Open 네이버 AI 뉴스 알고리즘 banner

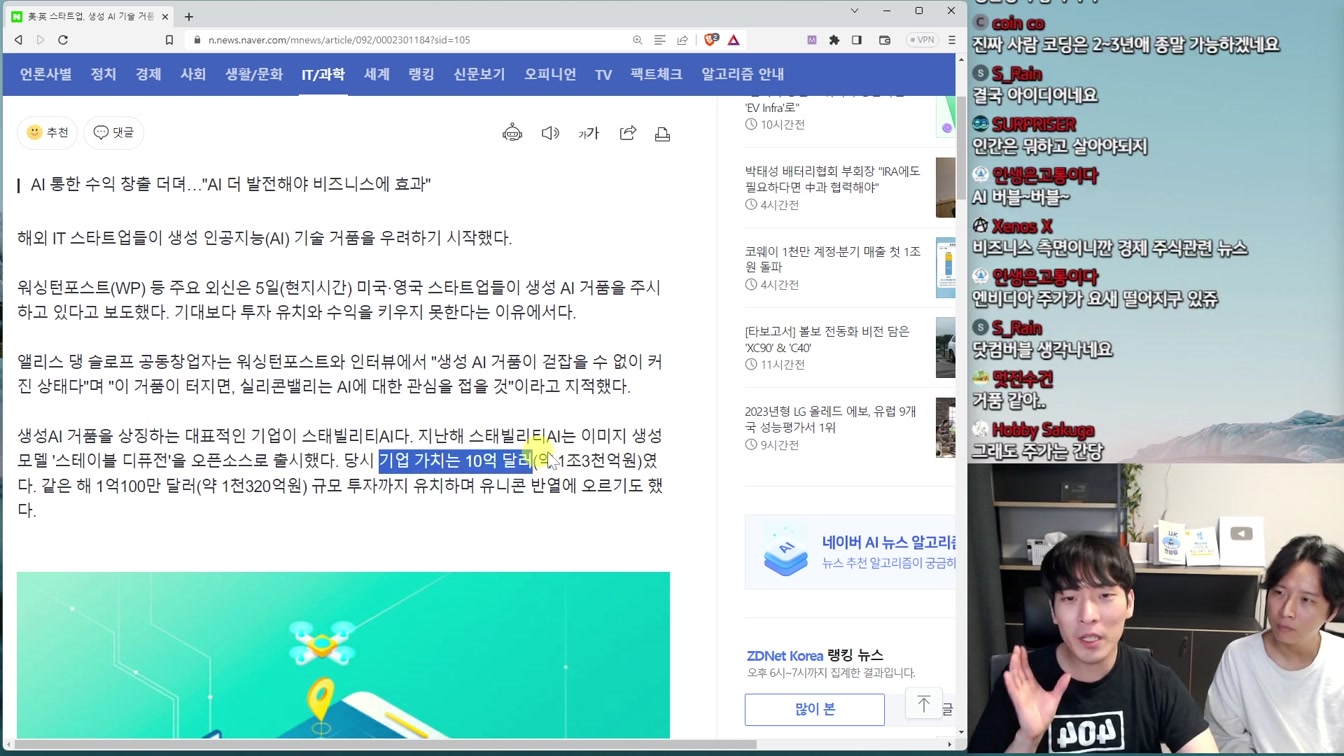click(851, 552)
